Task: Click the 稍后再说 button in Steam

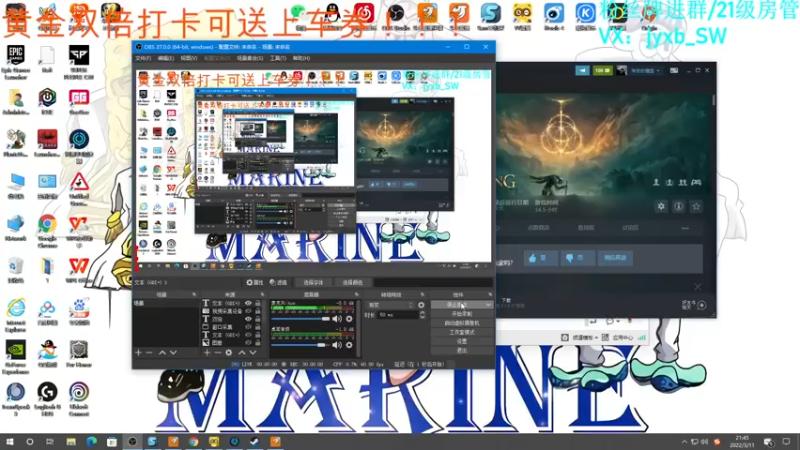Action: pos(615,258)
